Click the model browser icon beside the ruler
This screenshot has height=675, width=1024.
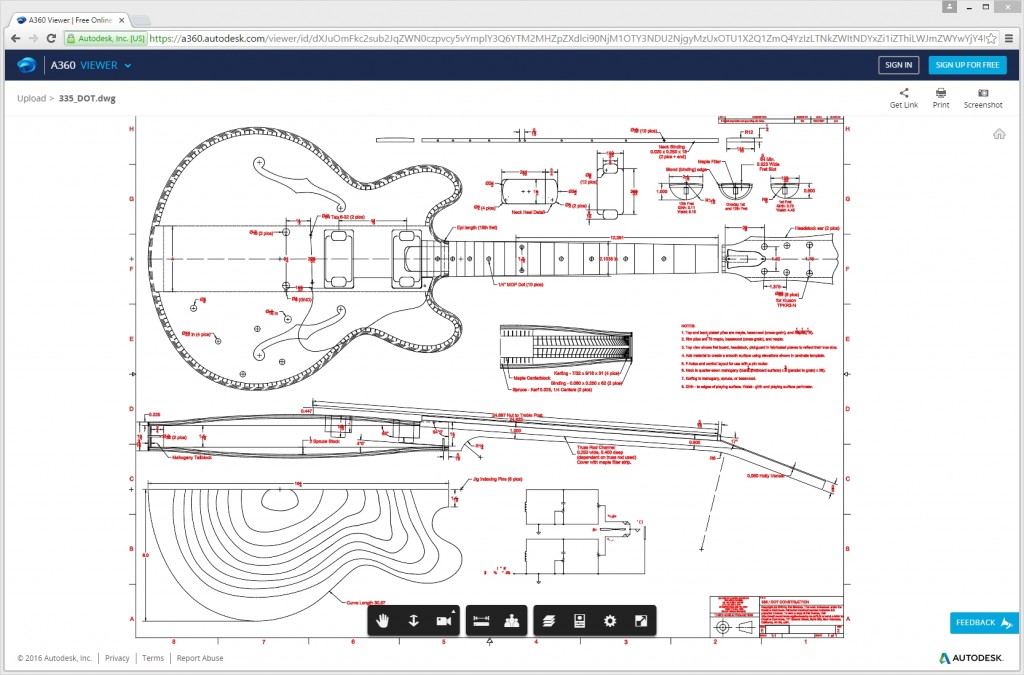click(510, 621)
